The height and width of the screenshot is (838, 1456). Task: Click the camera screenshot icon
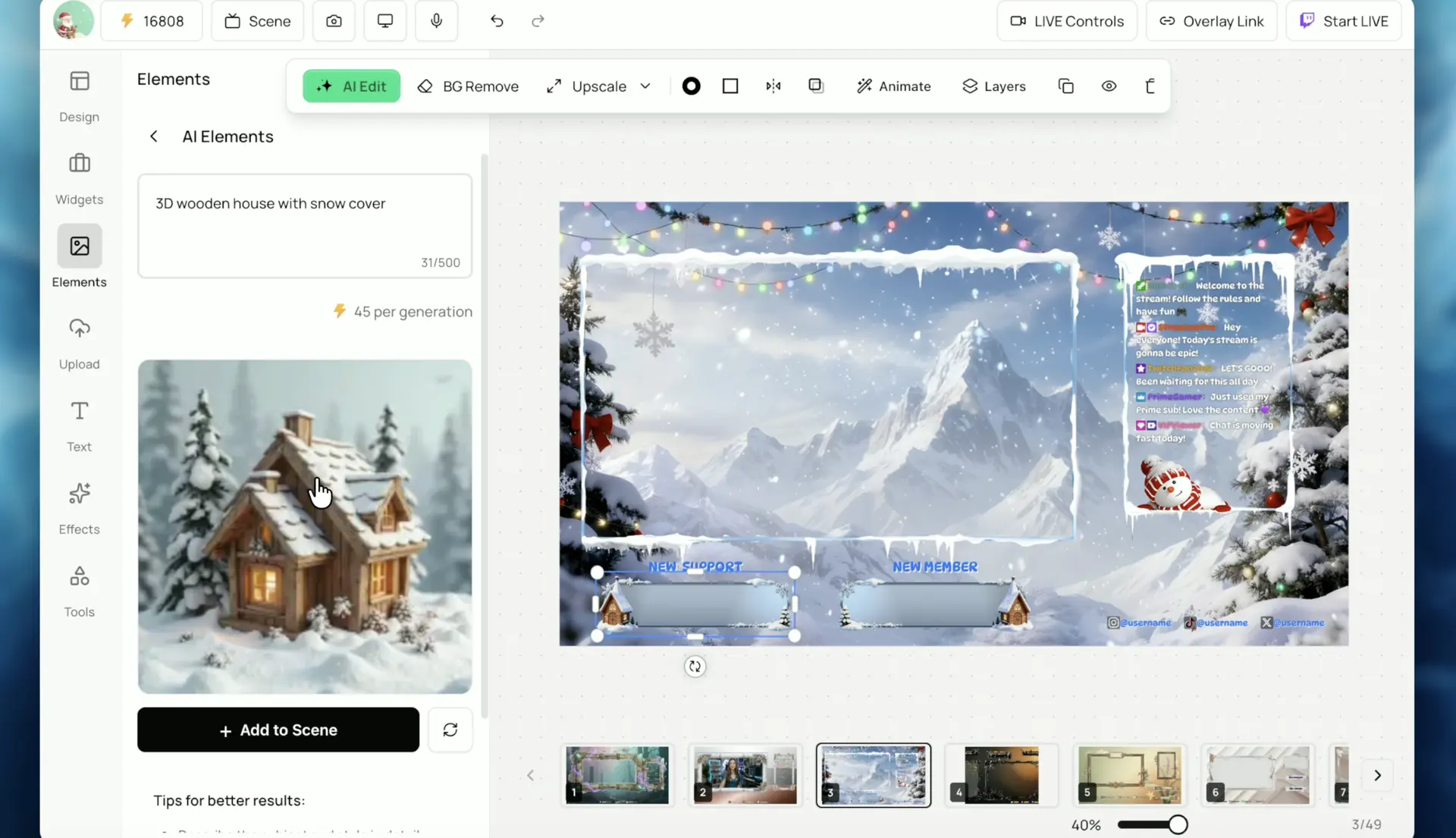[334, 21]
